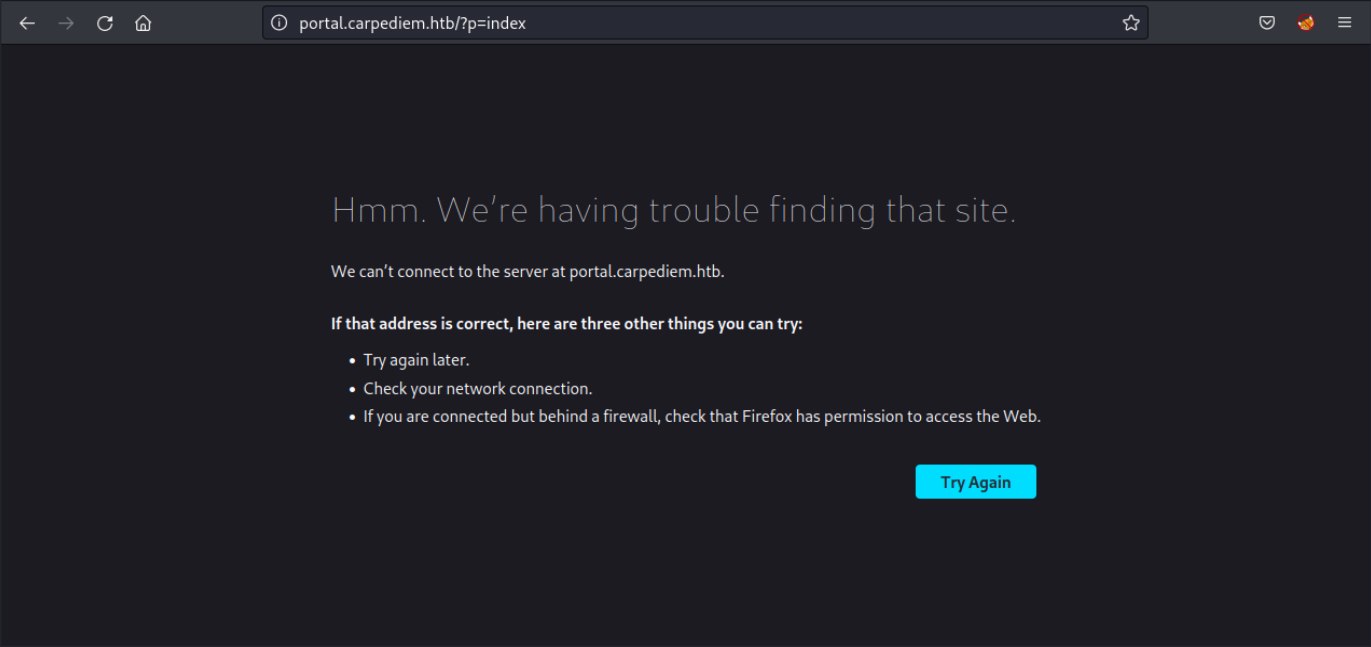
Task: Open the fox extension icon in toolbar
Action: (1306, 23)
